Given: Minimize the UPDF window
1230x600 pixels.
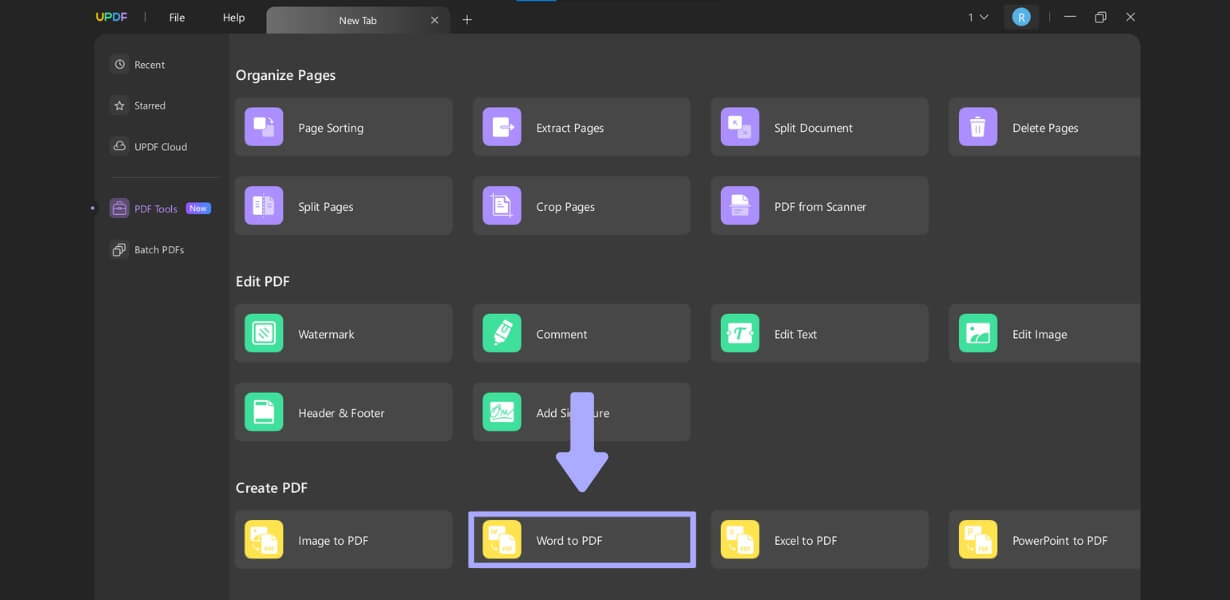Looking at the screenshot, I should [x=1070, y=17].
